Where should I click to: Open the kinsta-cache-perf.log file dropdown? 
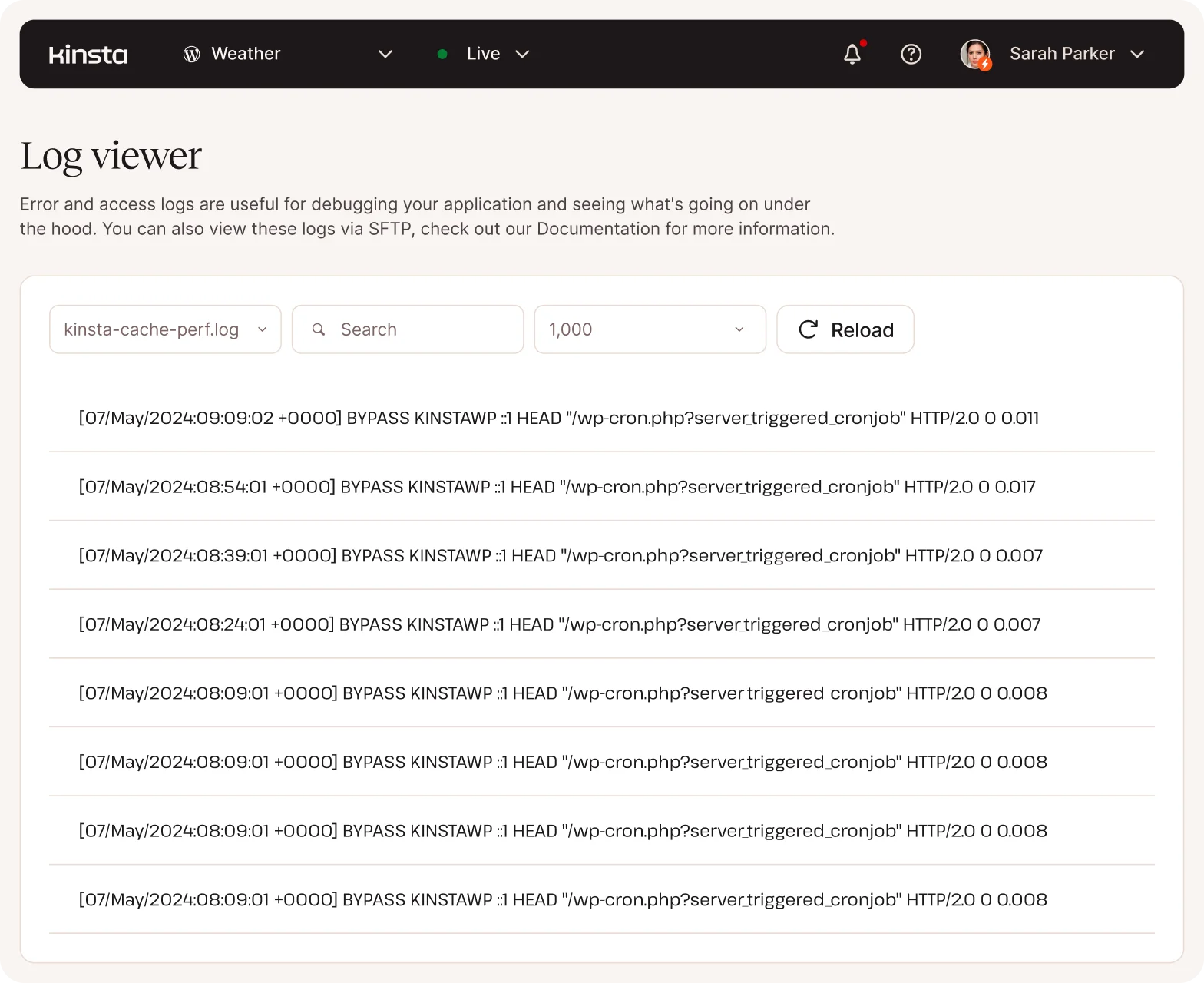coord(165,329)
